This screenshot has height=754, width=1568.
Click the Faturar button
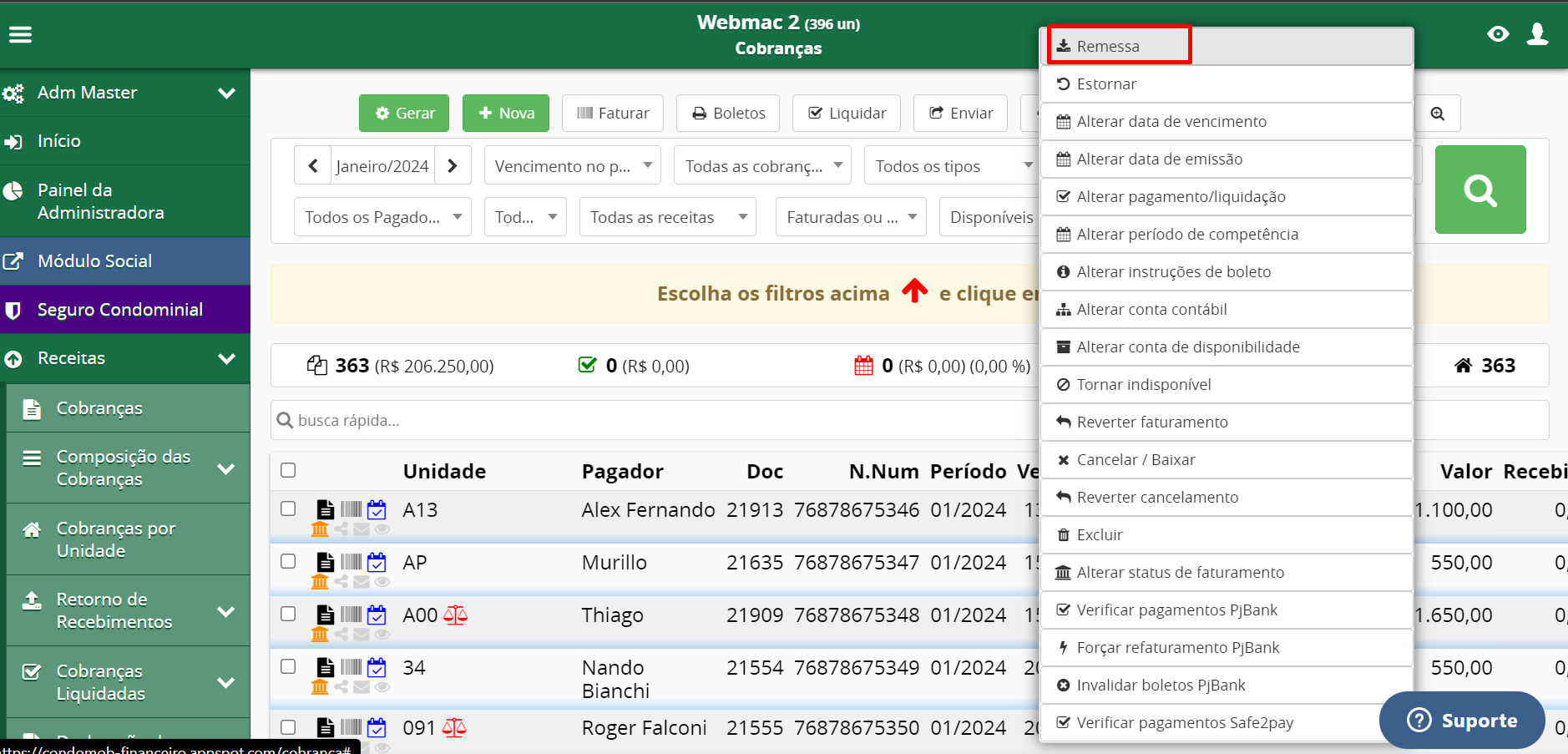tap(613, 113)
